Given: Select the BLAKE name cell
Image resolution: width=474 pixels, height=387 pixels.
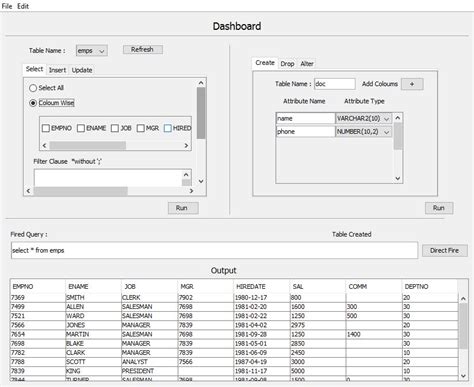Looking at the screenshot, I should pyautogui.click(x=93, y=343).
